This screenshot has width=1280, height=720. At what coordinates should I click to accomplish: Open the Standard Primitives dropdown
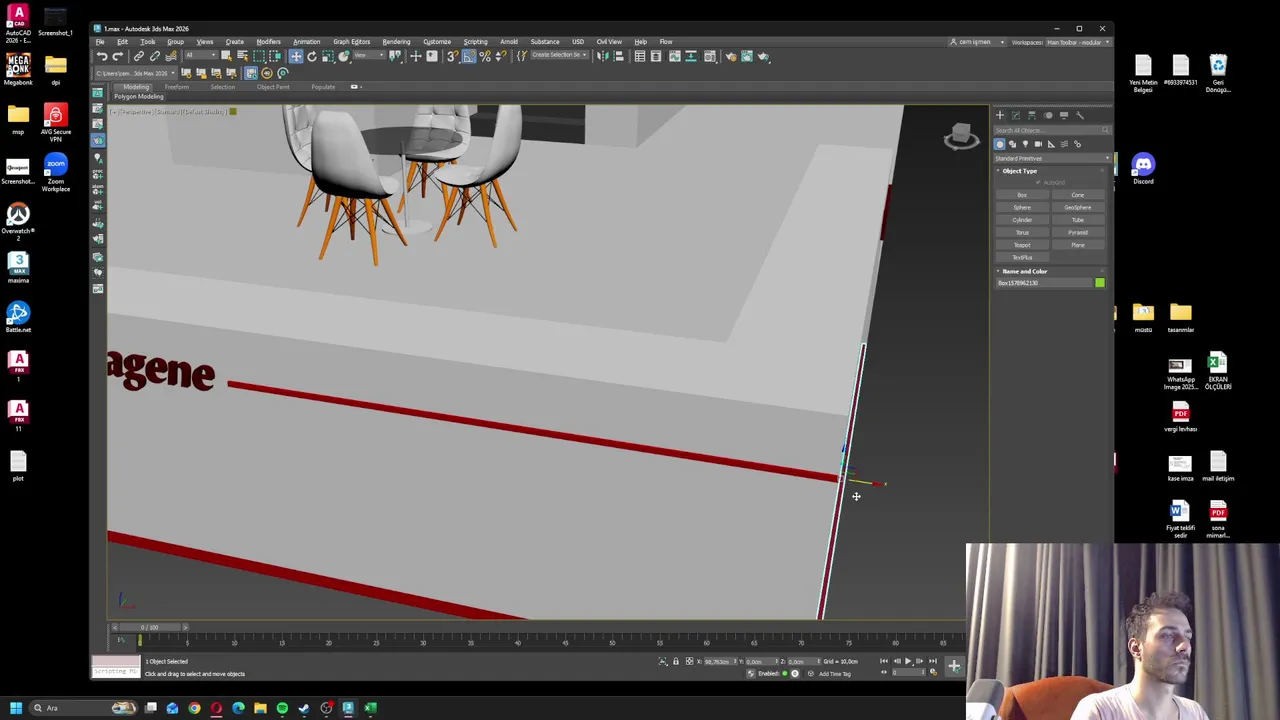point(1052,158)
